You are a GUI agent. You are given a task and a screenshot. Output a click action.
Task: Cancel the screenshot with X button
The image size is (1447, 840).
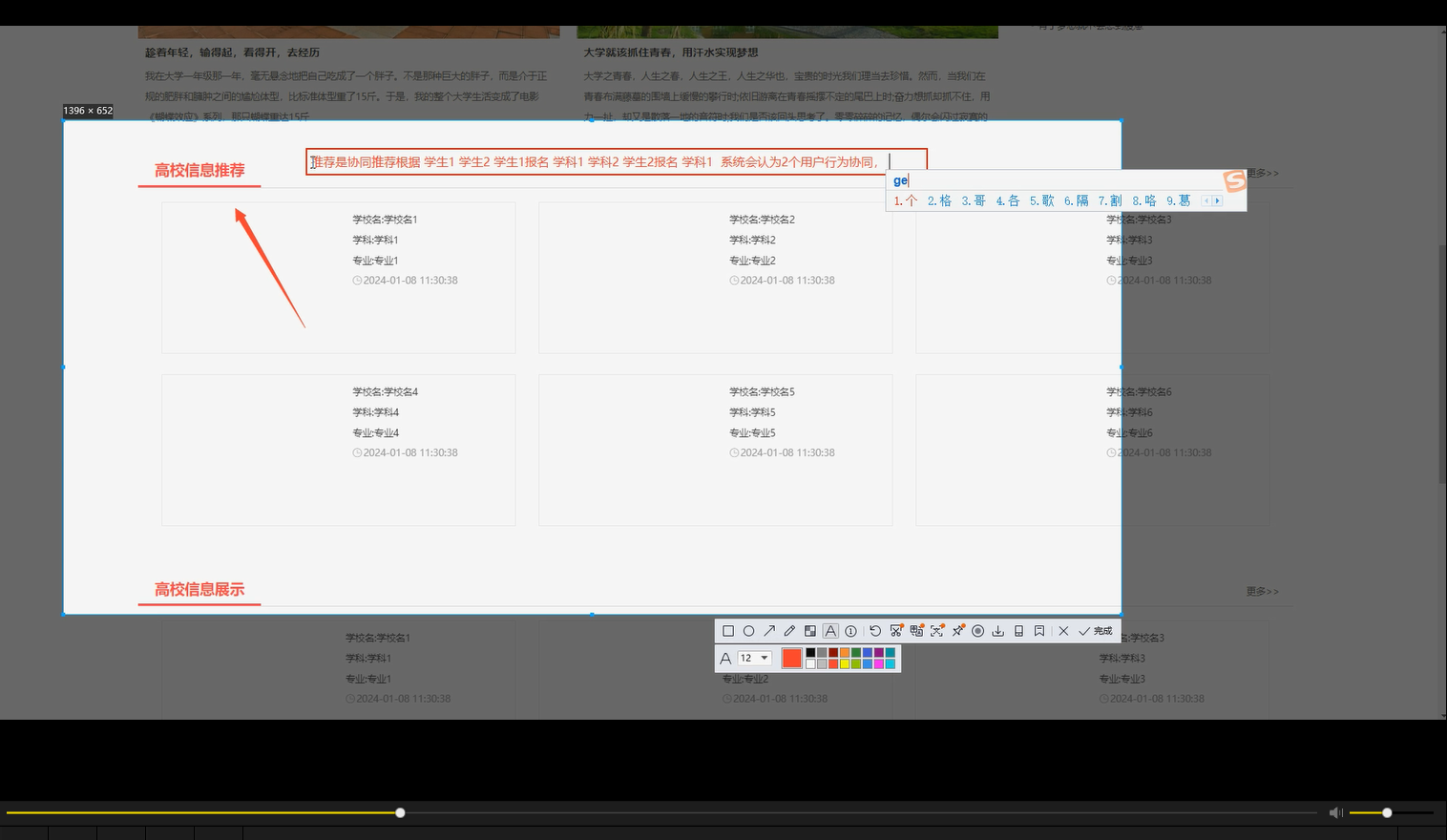1063,631
